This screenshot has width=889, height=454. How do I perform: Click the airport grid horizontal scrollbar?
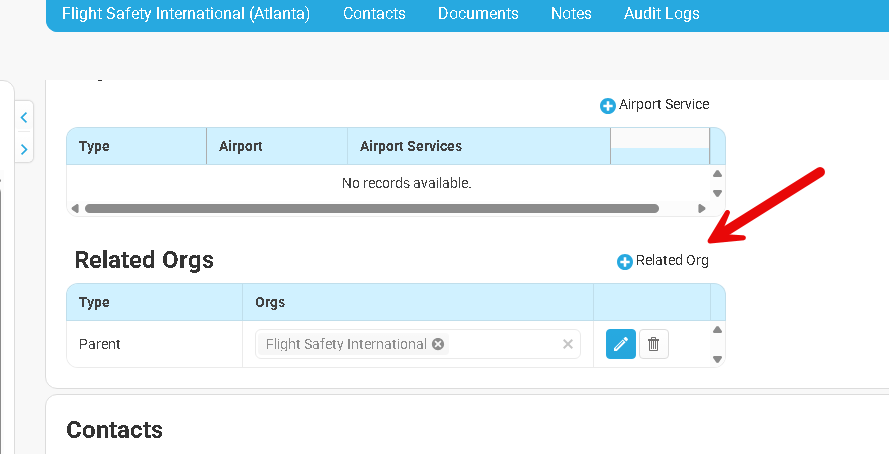(x=371, y=209)
